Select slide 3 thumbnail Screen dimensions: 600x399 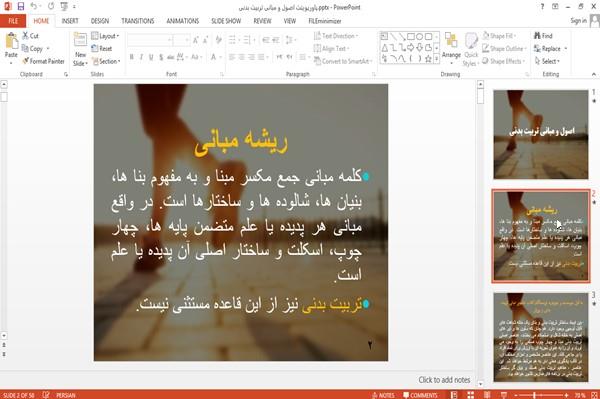point(541,337)
